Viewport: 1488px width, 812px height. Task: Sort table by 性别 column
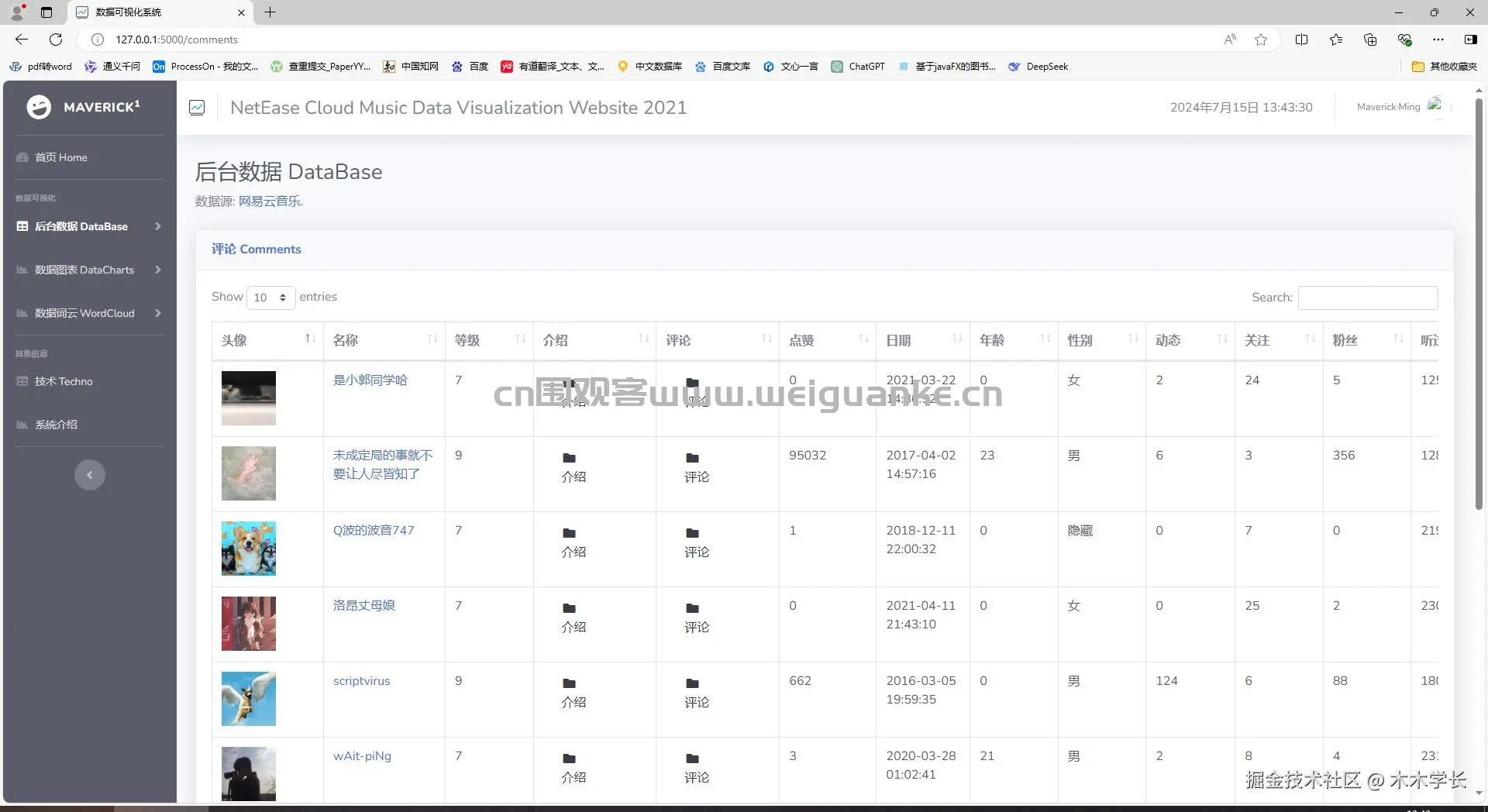pyautogui.click(x=1102, y=340)
